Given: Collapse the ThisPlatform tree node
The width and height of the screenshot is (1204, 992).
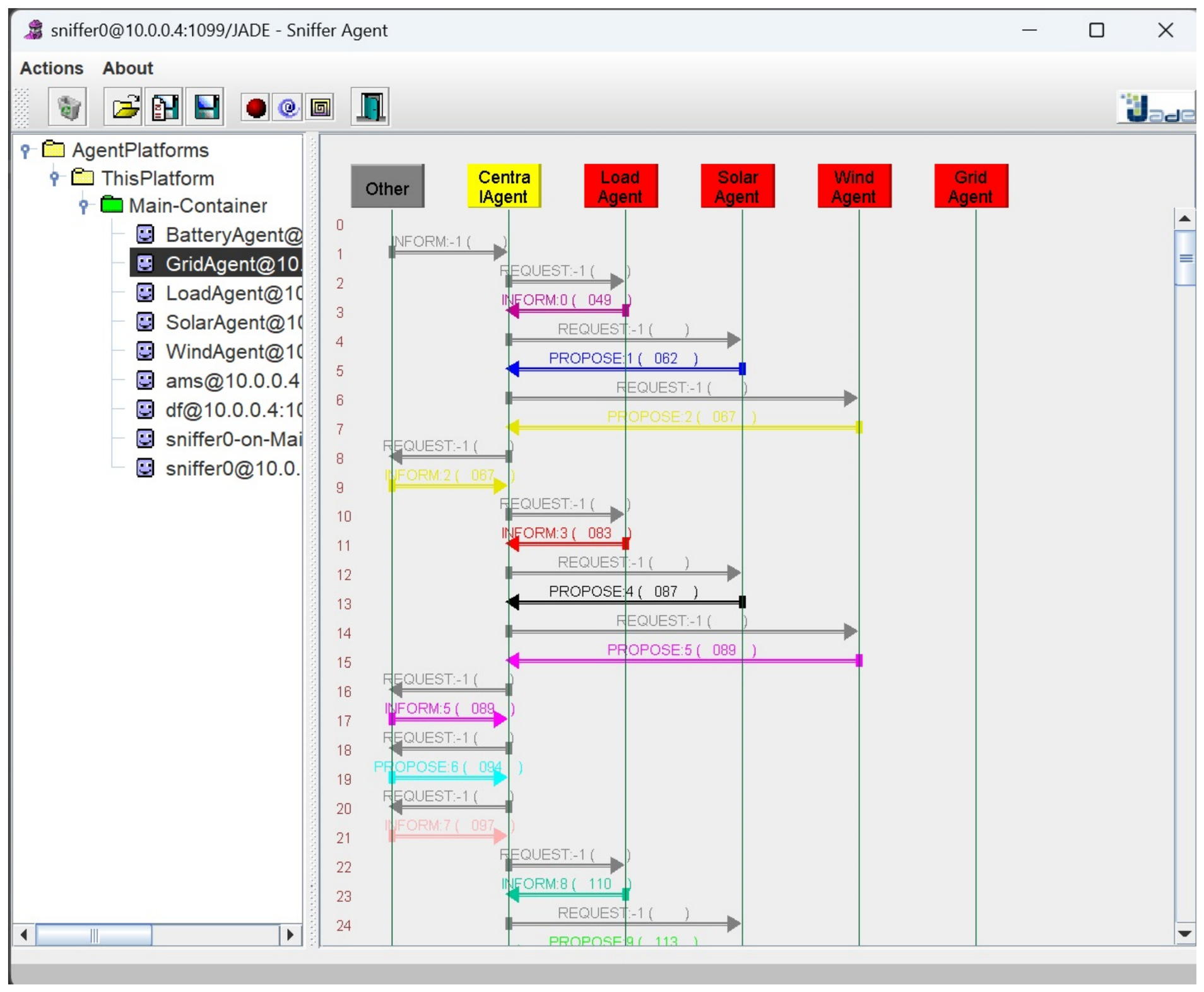Looking at the screenshot, I should (54, 178).
